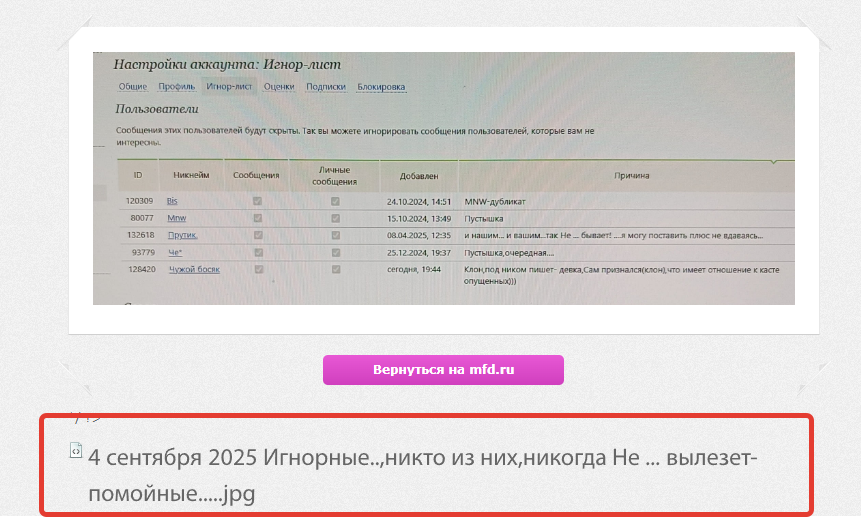Viewport: 861px width, 517px height.
Task: Click the ID cell 93779
Action: [x=143, y=252]
